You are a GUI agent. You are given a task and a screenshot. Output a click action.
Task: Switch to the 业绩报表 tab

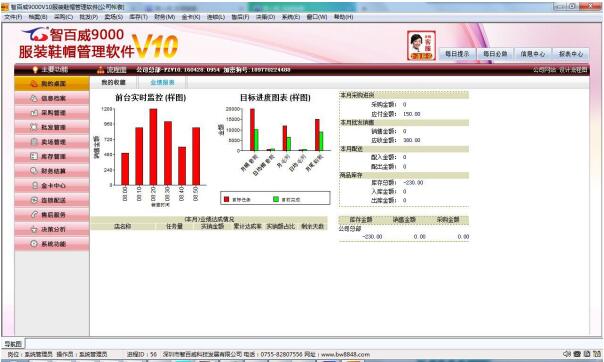point(162,82)
